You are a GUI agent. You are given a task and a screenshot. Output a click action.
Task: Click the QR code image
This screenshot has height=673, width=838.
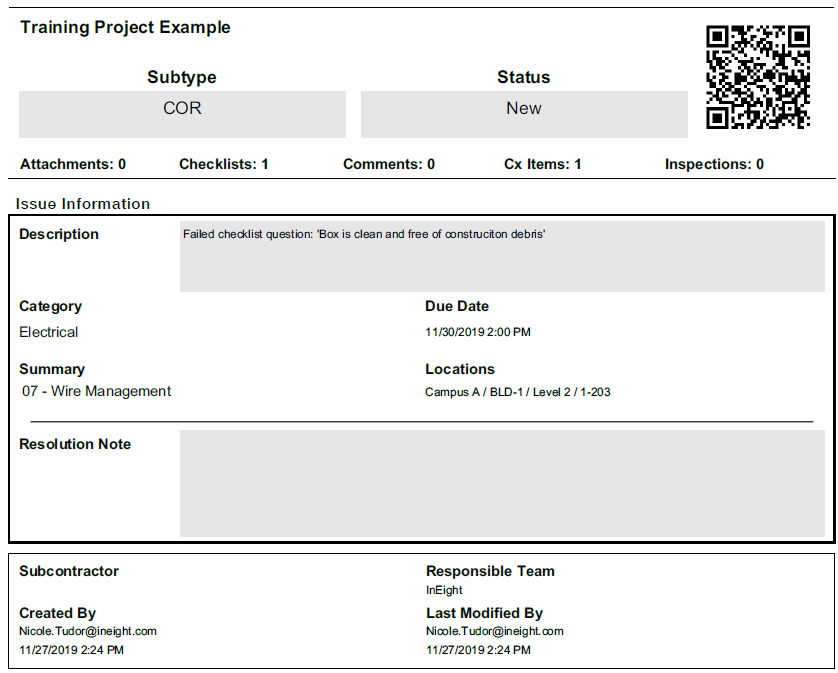[x=757, y=78]
